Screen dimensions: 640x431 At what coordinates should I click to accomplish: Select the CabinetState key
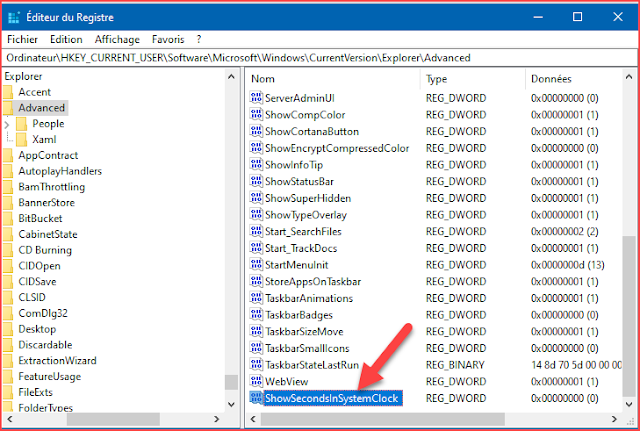[48, 234]
